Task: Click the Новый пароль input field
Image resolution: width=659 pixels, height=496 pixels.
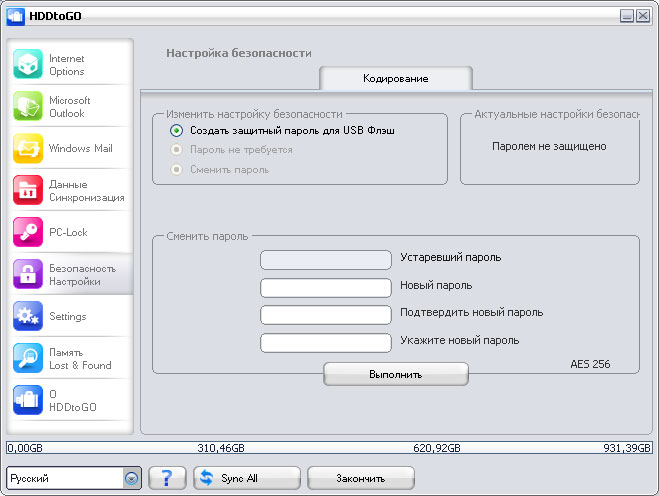Action: pos(325,288)
